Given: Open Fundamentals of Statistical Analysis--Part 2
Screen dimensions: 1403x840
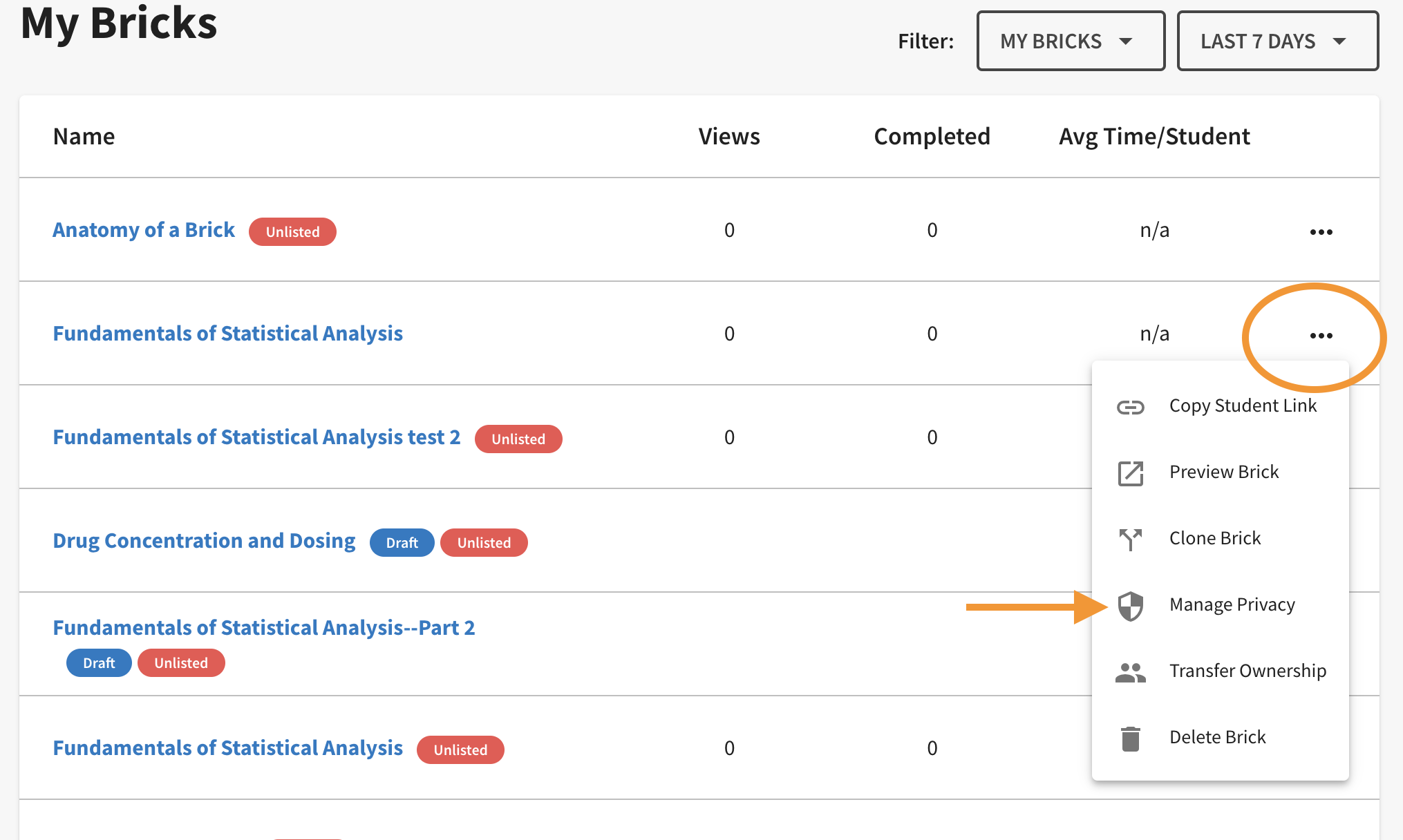Looking at the screenshot, I should click(x=264, y=628).
